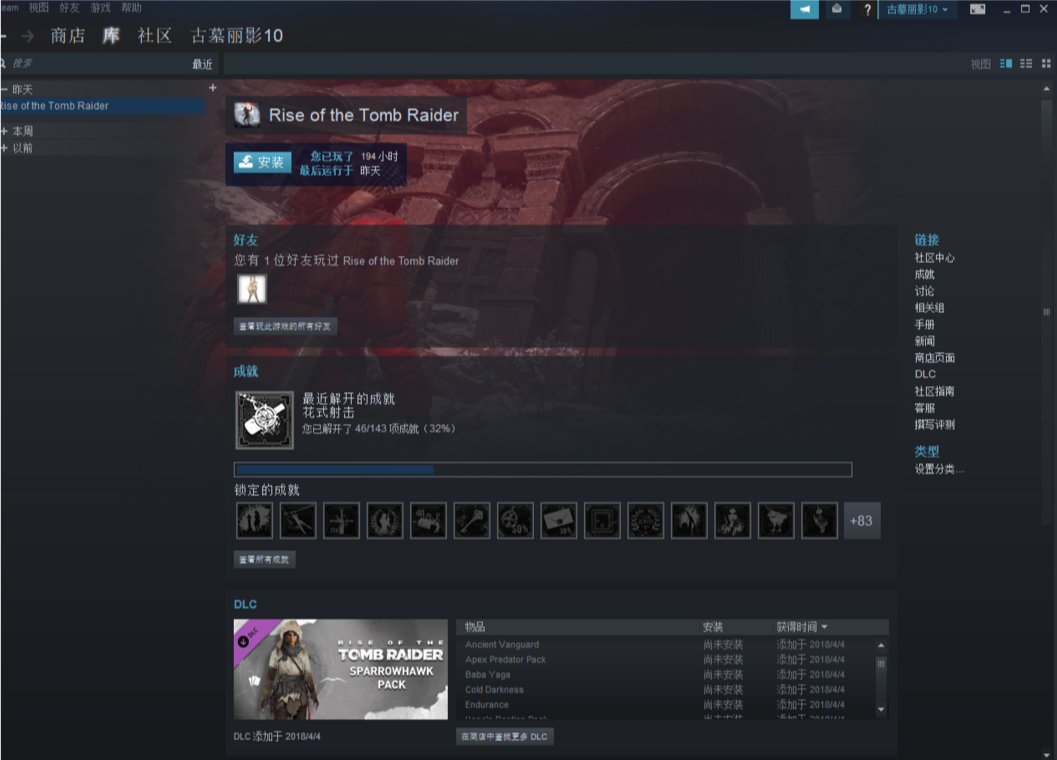Go to the 商店 tab

pos(67,36)
